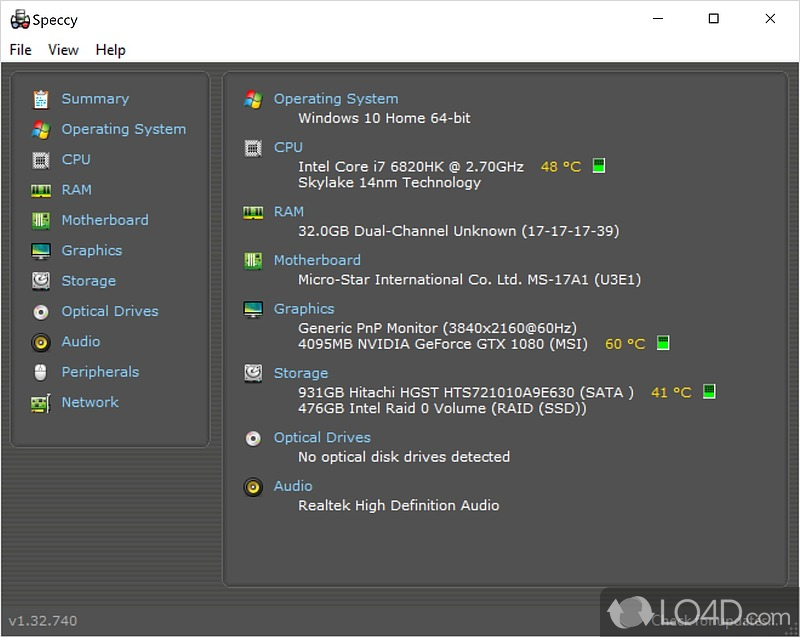Follow the Storage heading link in summary
This screenshot has height=637, width=800.
(301, 373)
